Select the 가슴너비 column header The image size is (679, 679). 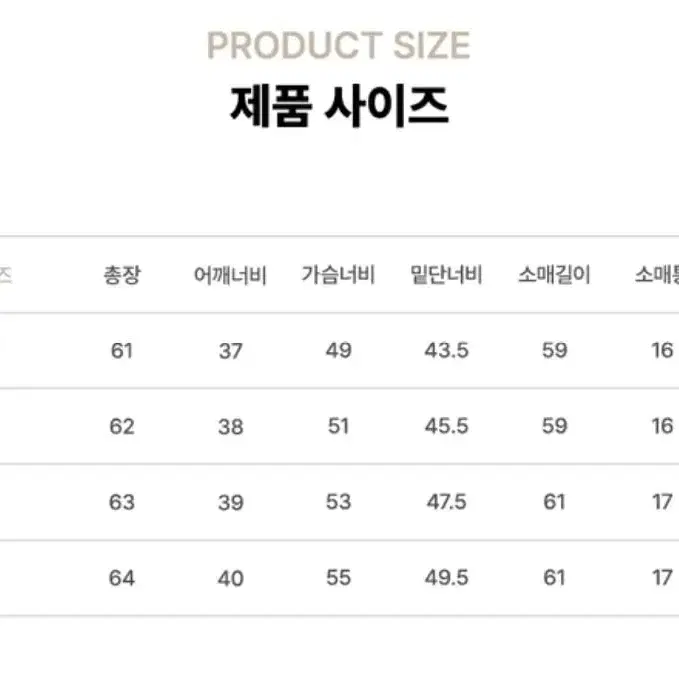[338, 275]
